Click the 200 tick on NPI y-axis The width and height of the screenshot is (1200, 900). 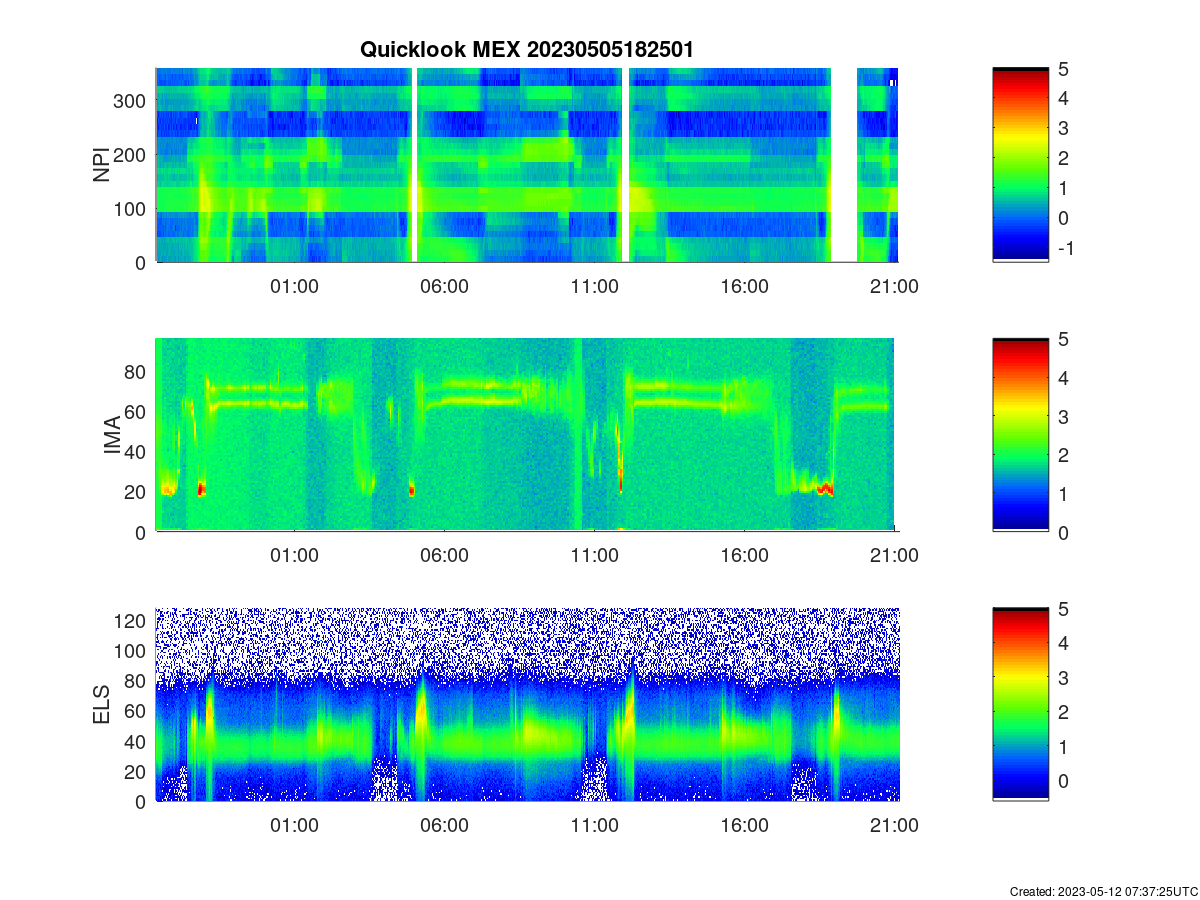131,155
